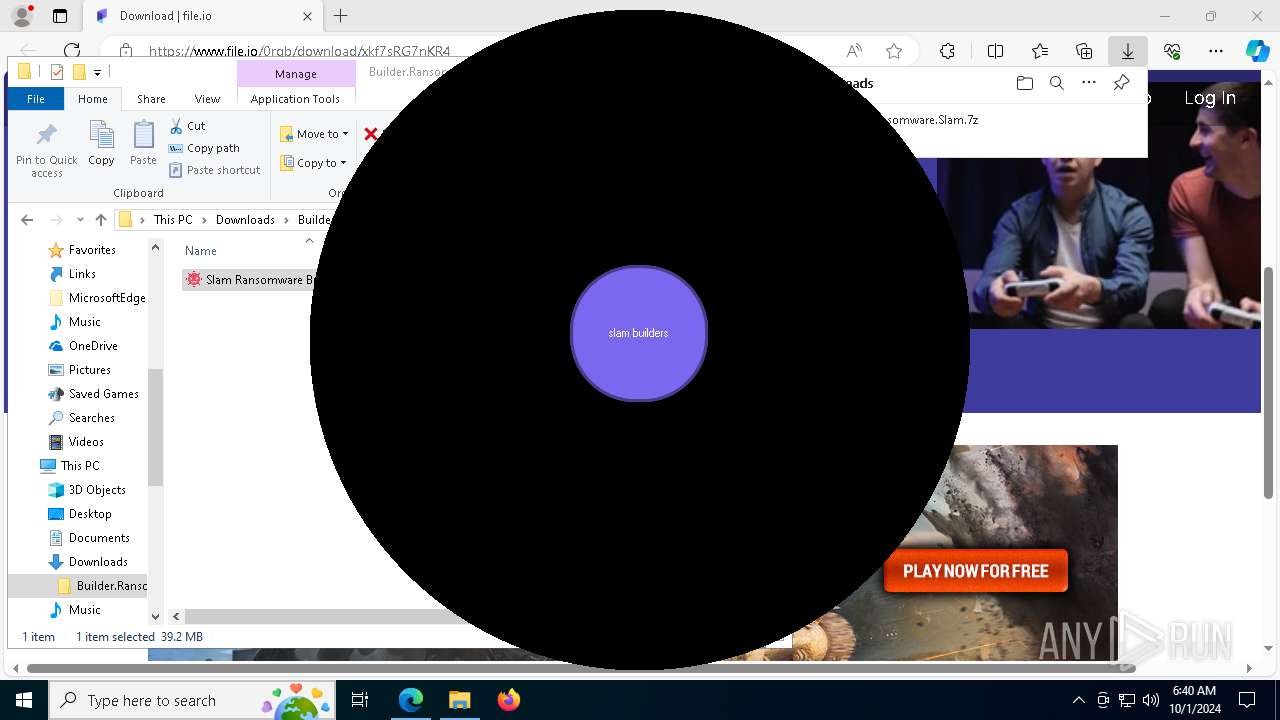Go back in File Explorer
The image size is (1280, 720).
coord(27,220)
